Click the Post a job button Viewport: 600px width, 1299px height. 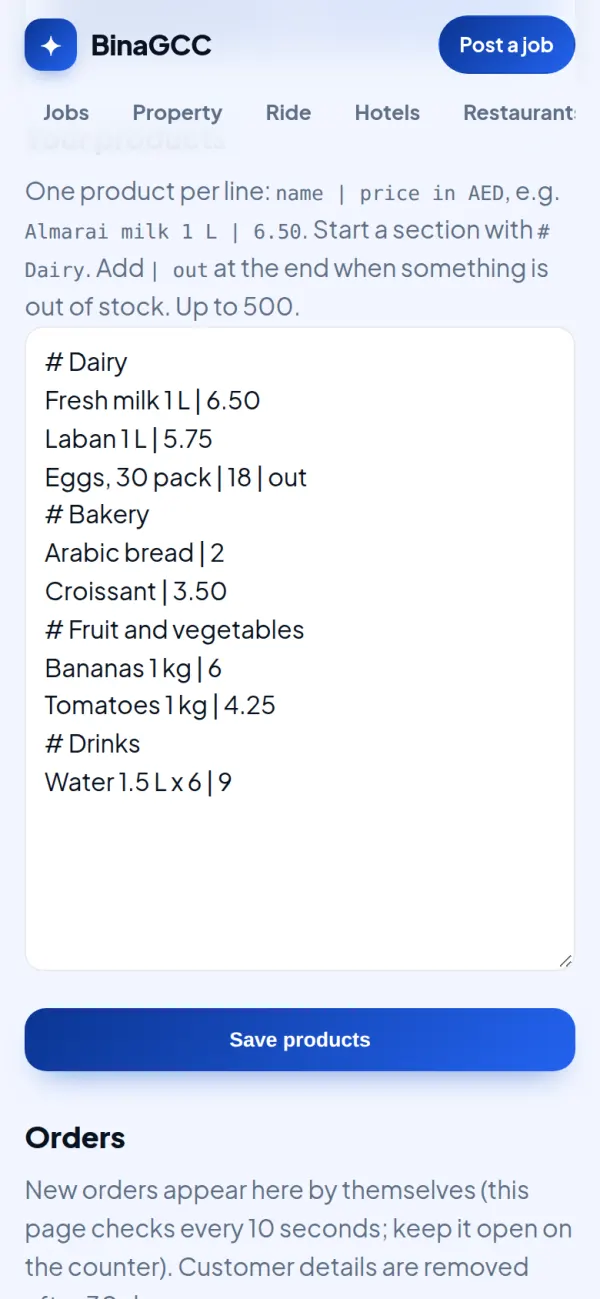point(506,45)
